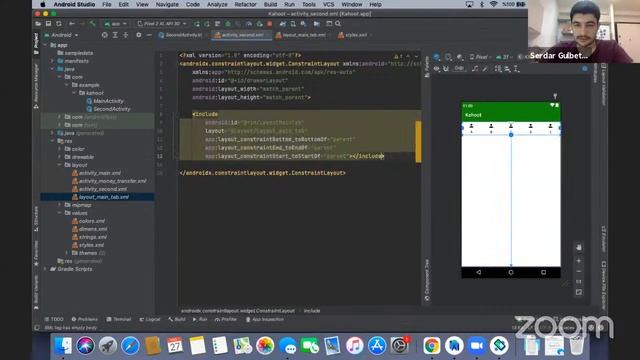Screen dimensions: 640x360
Task: Click the green Make Project hammer icon
Action: coord(93,24)
